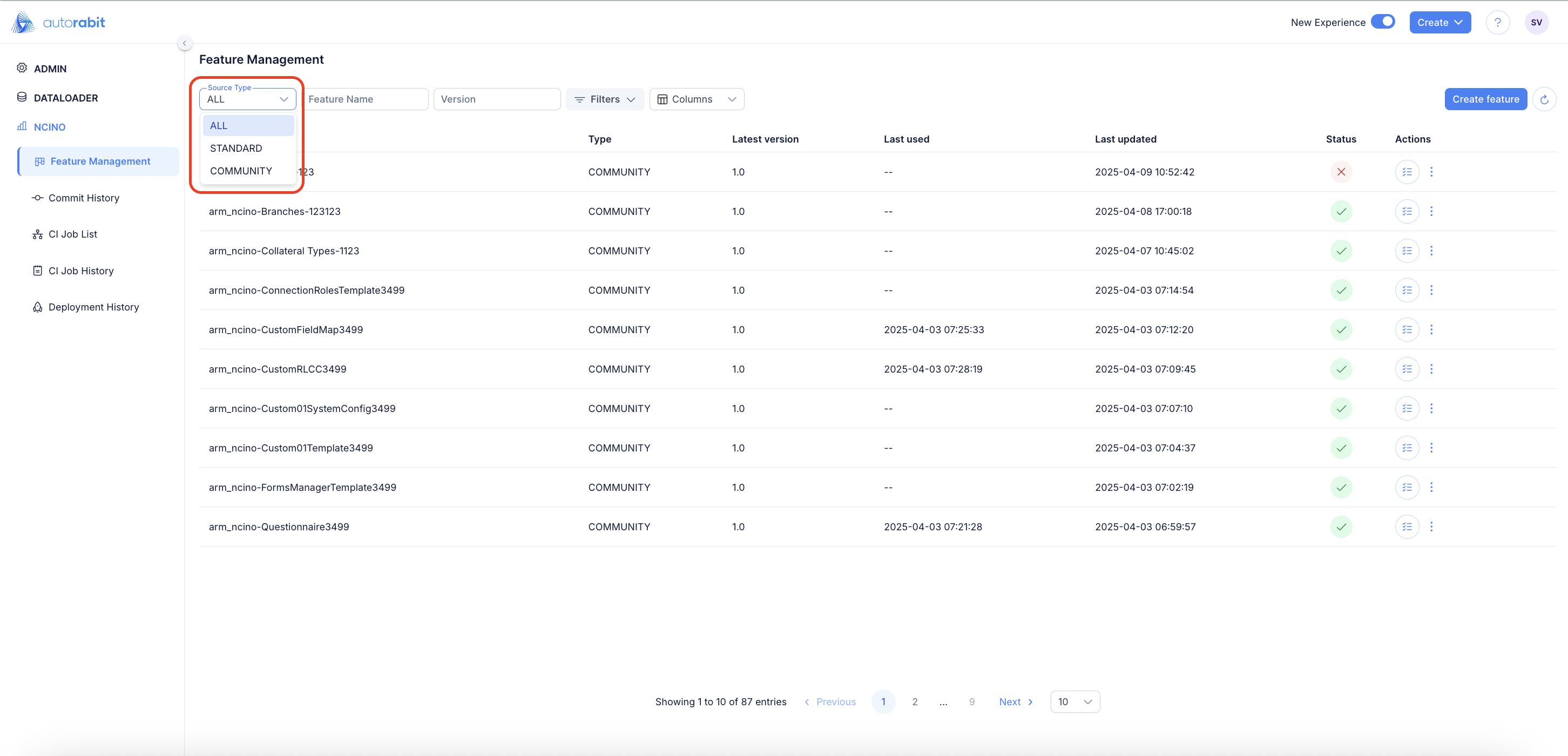The width and height of the screenshot is (1568, 756).
Task: Open the page size dropdown showing 10
Action: [1074, 702]
